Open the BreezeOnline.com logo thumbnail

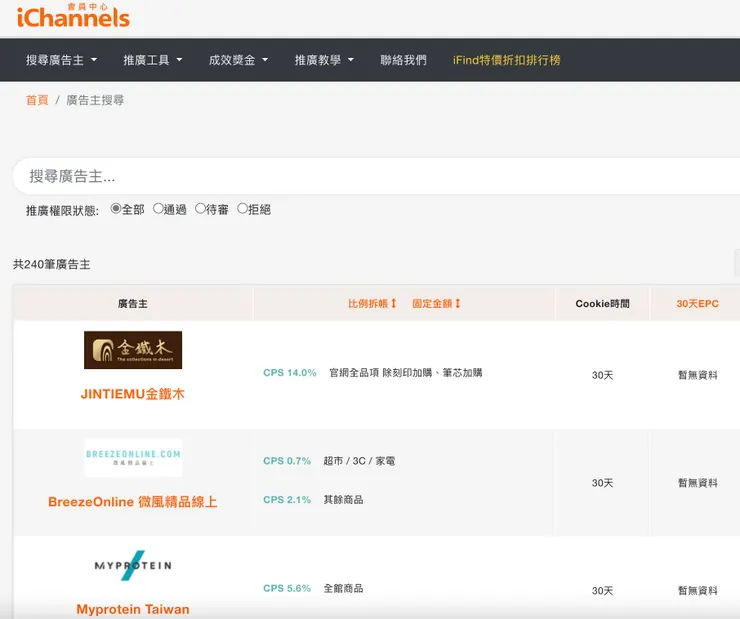tap(133, 458)
